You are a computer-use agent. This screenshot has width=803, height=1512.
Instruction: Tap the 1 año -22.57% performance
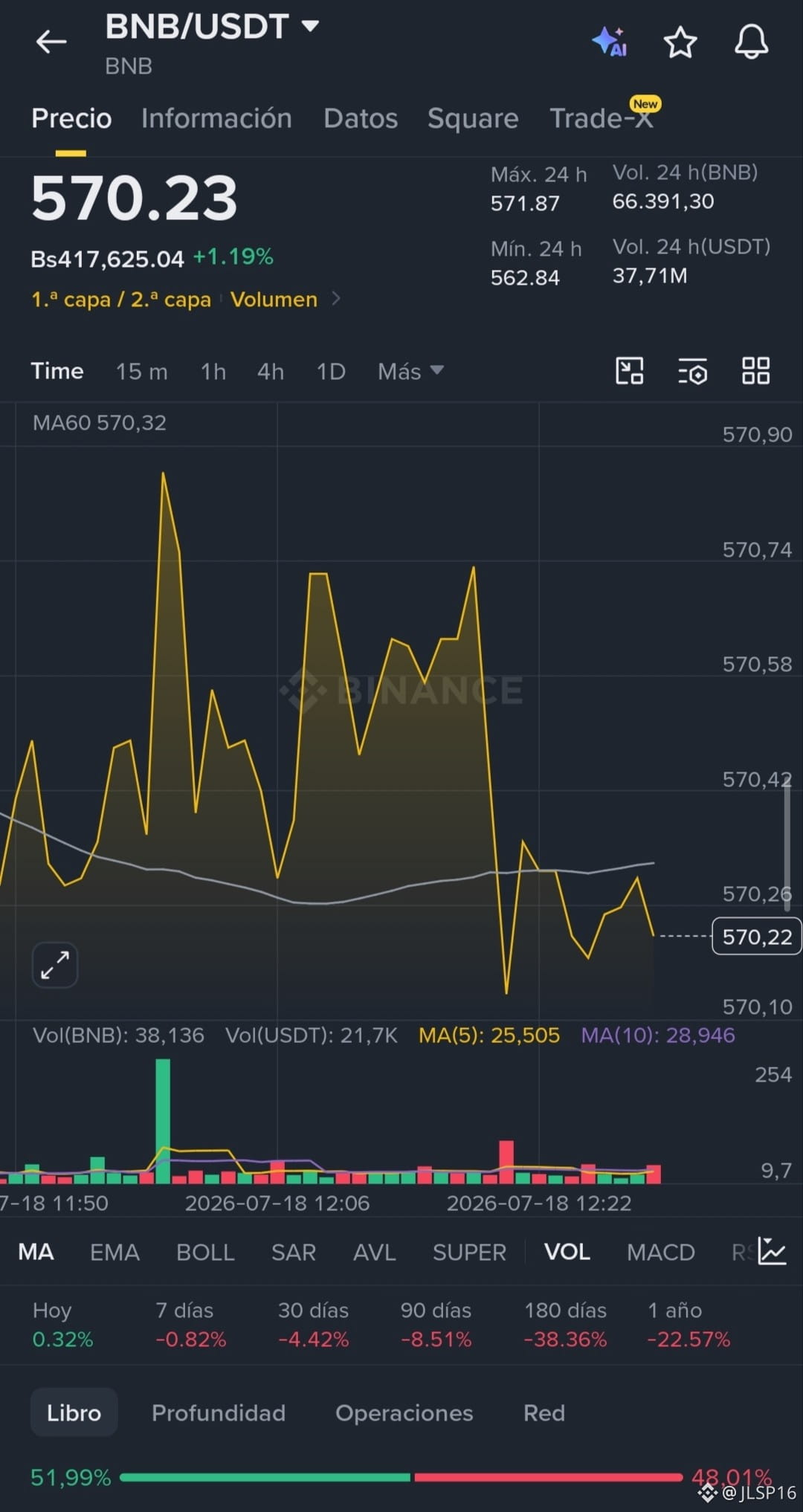pyautogui.click(x=688, y=1325)
